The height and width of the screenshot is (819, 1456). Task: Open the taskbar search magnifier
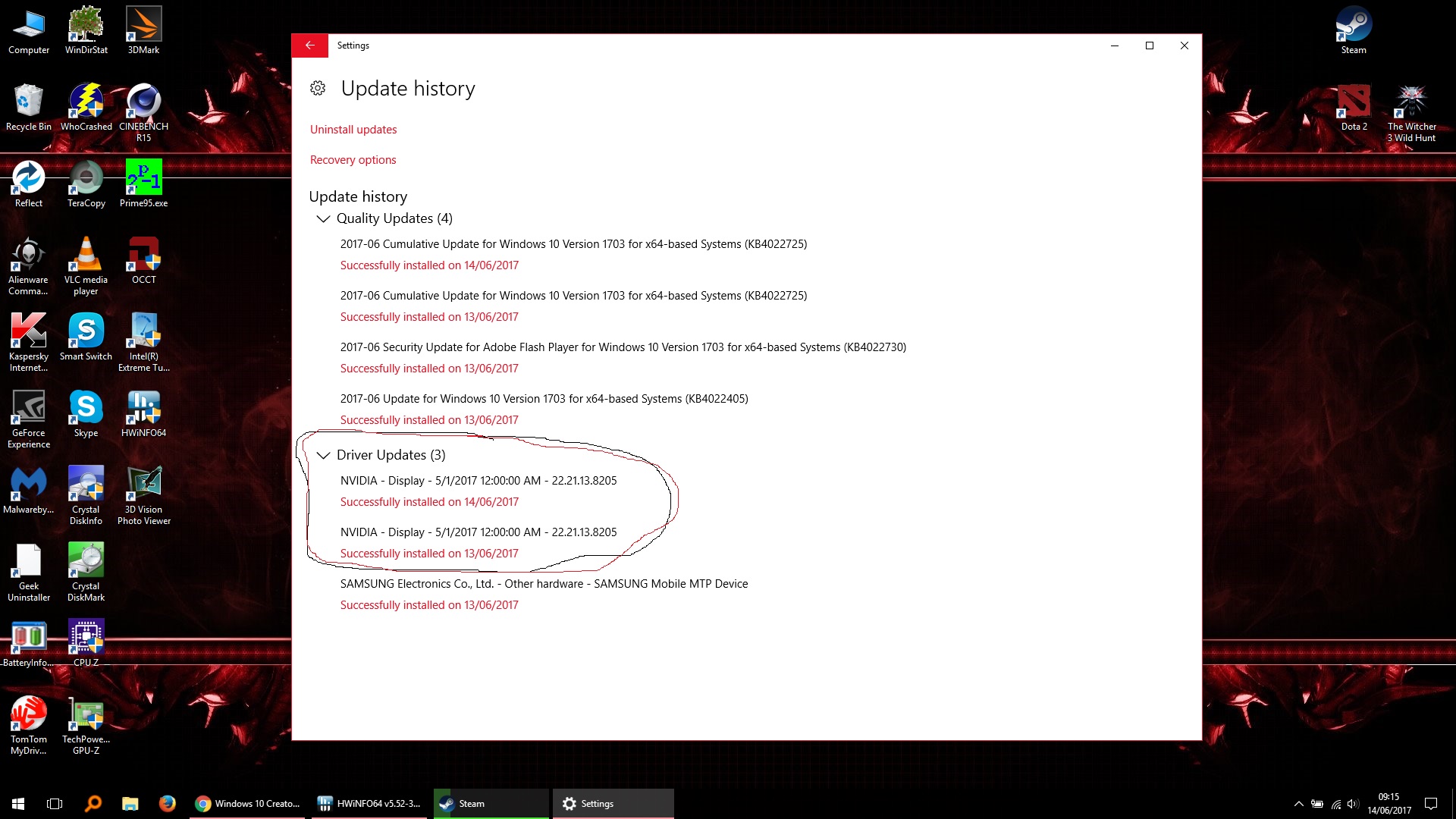tap(93, 804)
